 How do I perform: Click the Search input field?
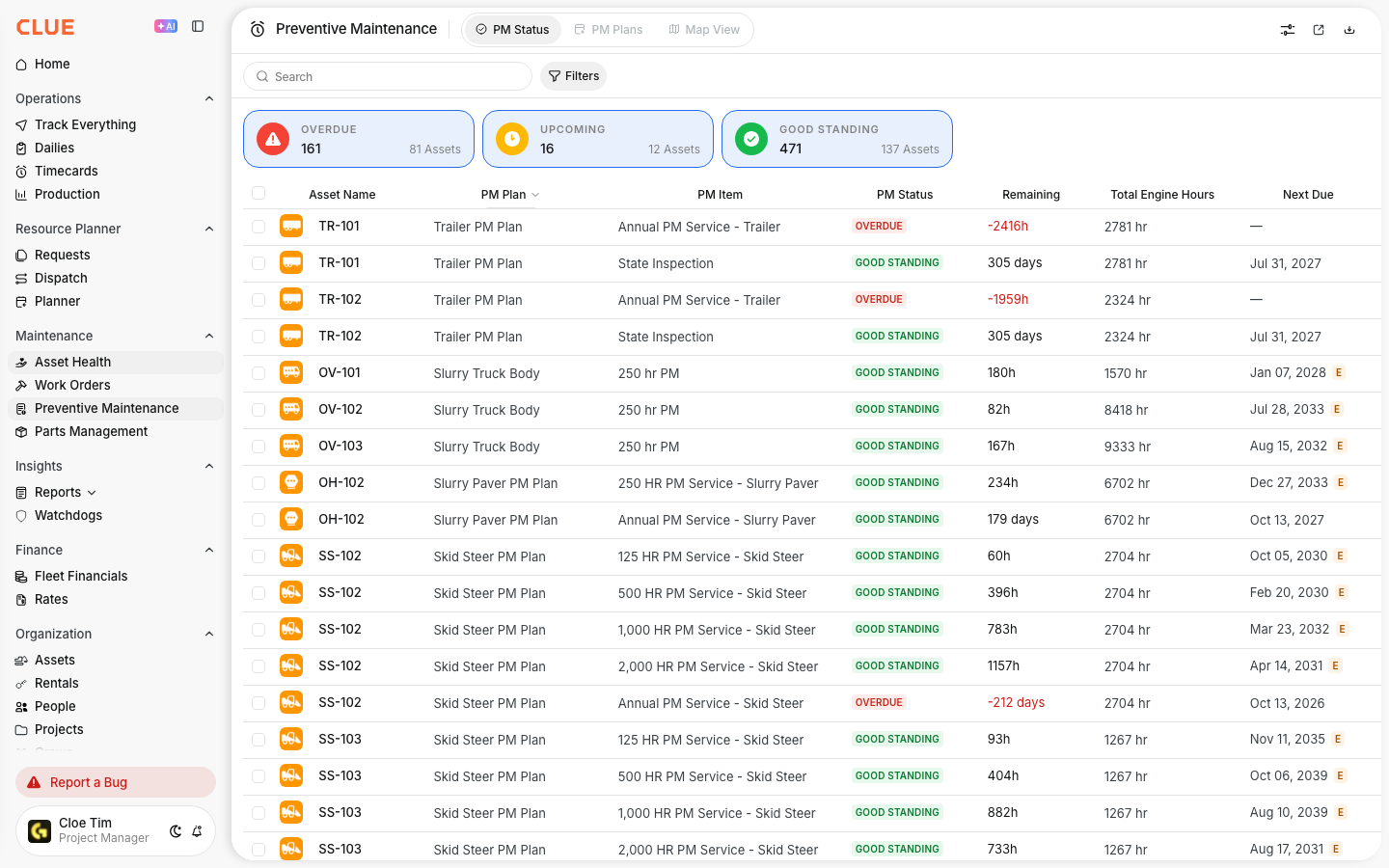388,76
